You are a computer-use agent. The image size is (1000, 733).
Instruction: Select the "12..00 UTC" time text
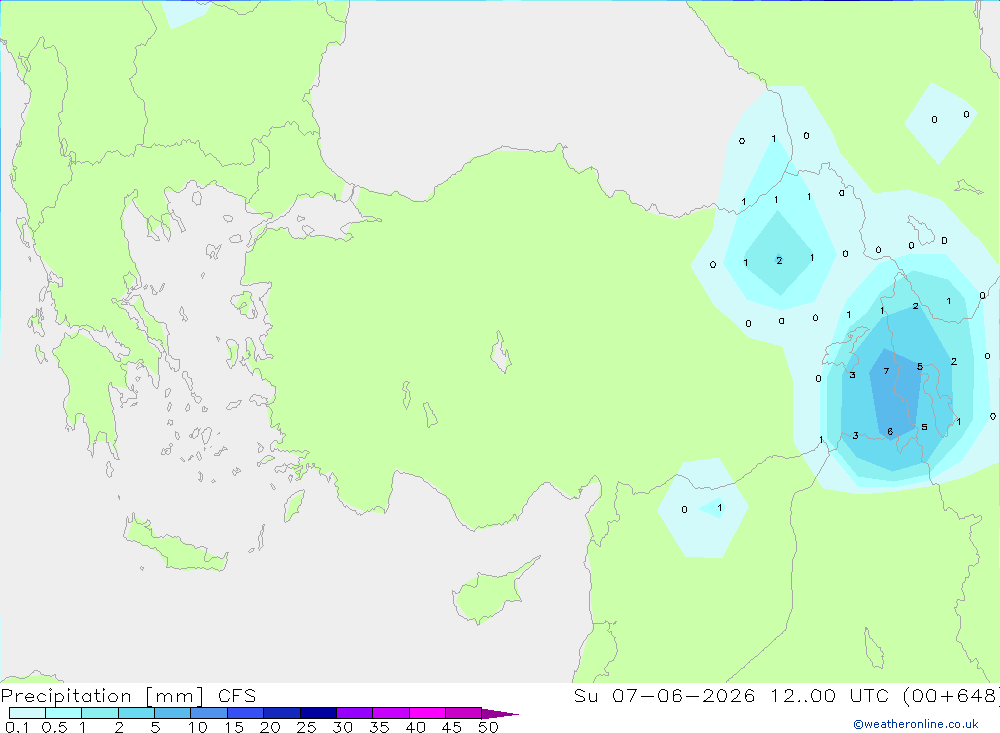tap(828, 695)
